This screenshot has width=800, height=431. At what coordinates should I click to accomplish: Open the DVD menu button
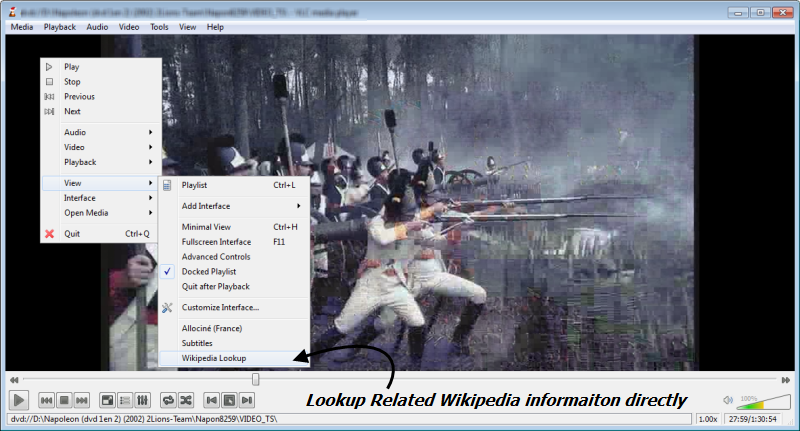pyautogui.click(x=229, y=400)
